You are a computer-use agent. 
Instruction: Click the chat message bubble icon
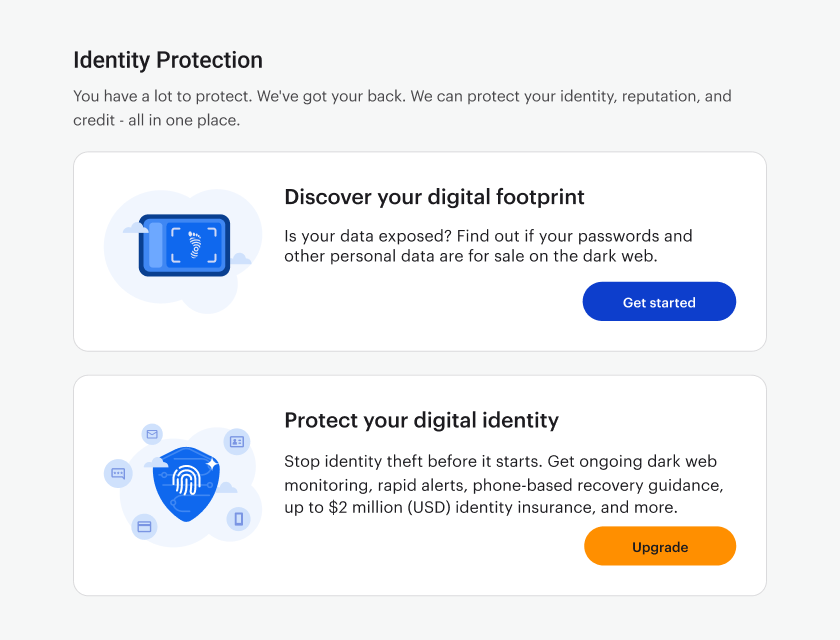pos(118,473)
